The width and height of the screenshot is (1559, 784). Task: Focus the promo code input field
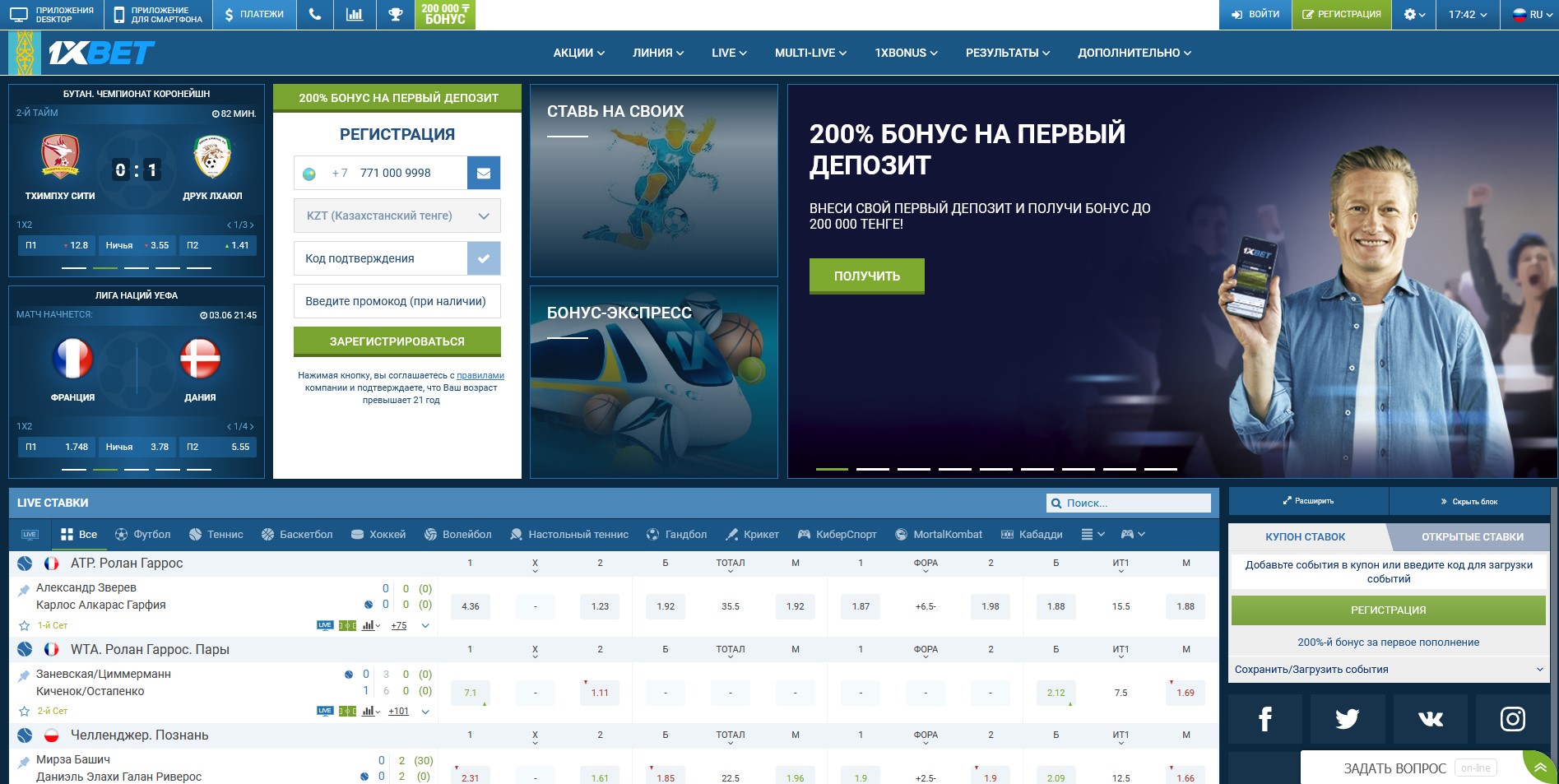click(x=397, y=301)
